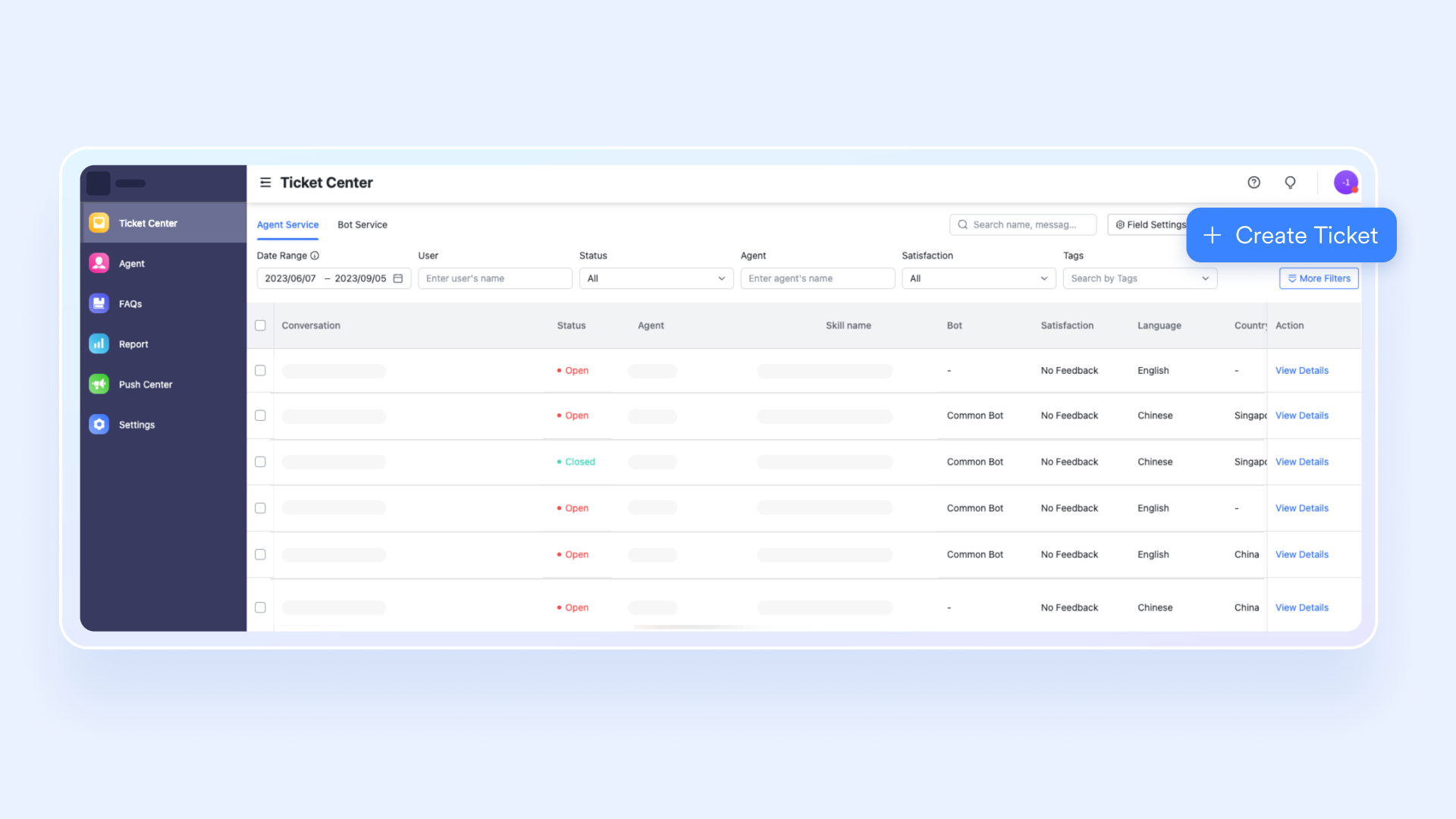Click the Skill name column header
The width and height of the screenshot is (1456, 819).
point(848,325)
